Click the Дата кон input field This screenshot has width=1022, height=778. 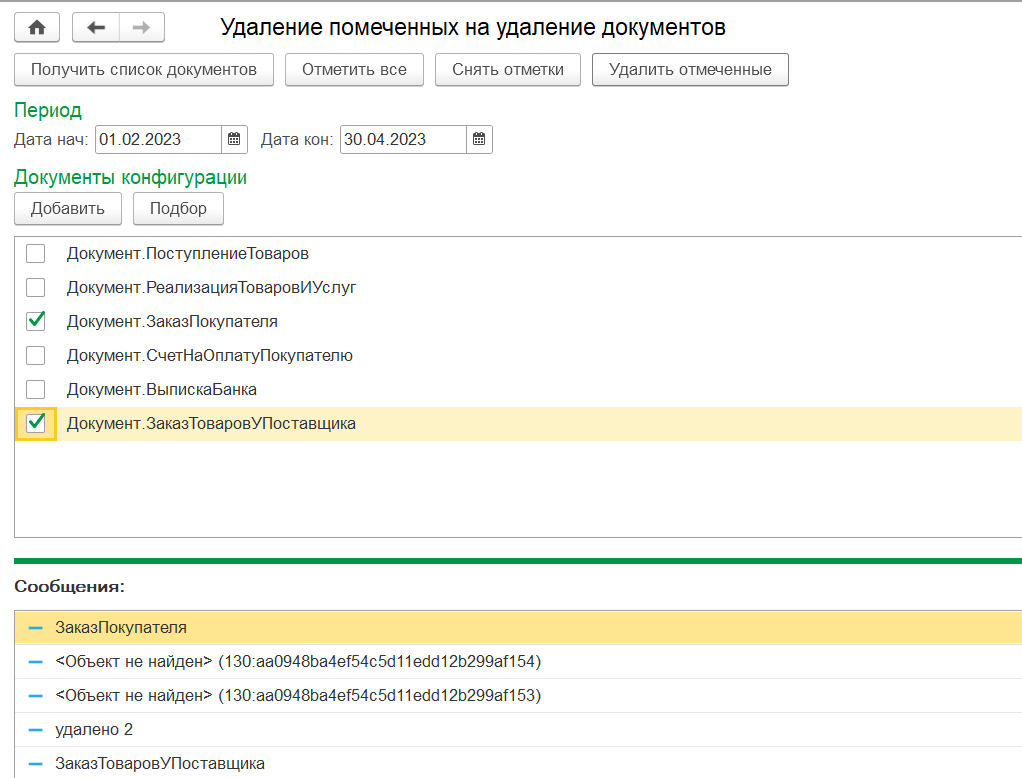[403, 139]
